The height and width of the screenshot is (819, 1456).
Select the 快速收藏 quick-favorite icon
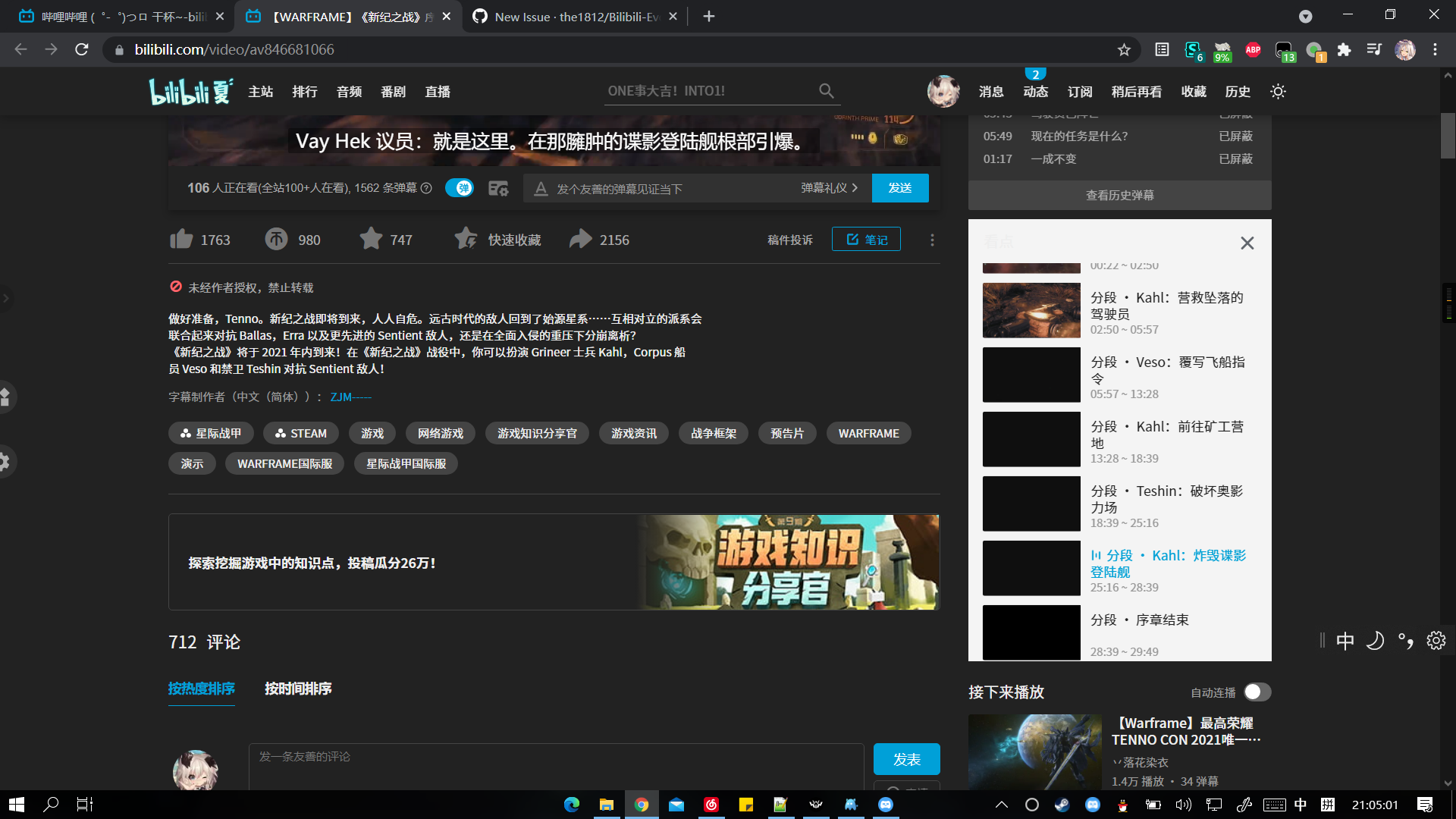[x=465, y=238]
